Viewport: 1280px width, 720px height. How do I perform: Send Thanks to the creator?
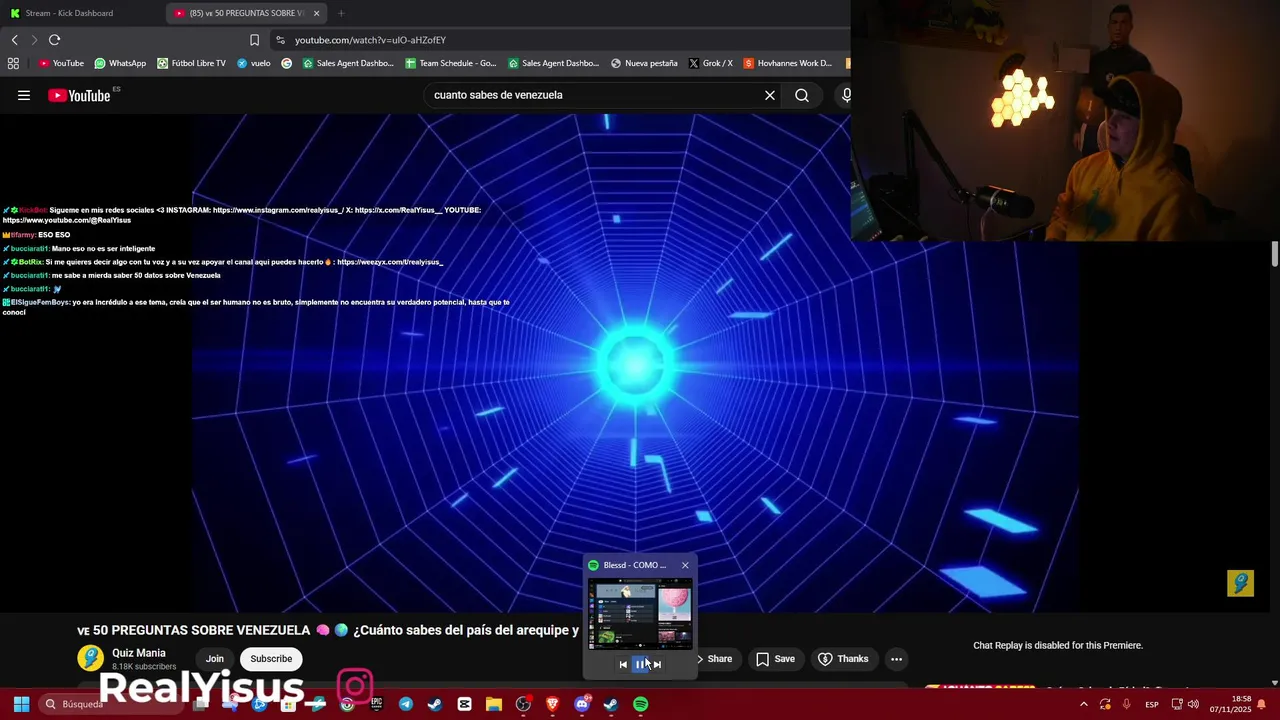tap(843, 659)
